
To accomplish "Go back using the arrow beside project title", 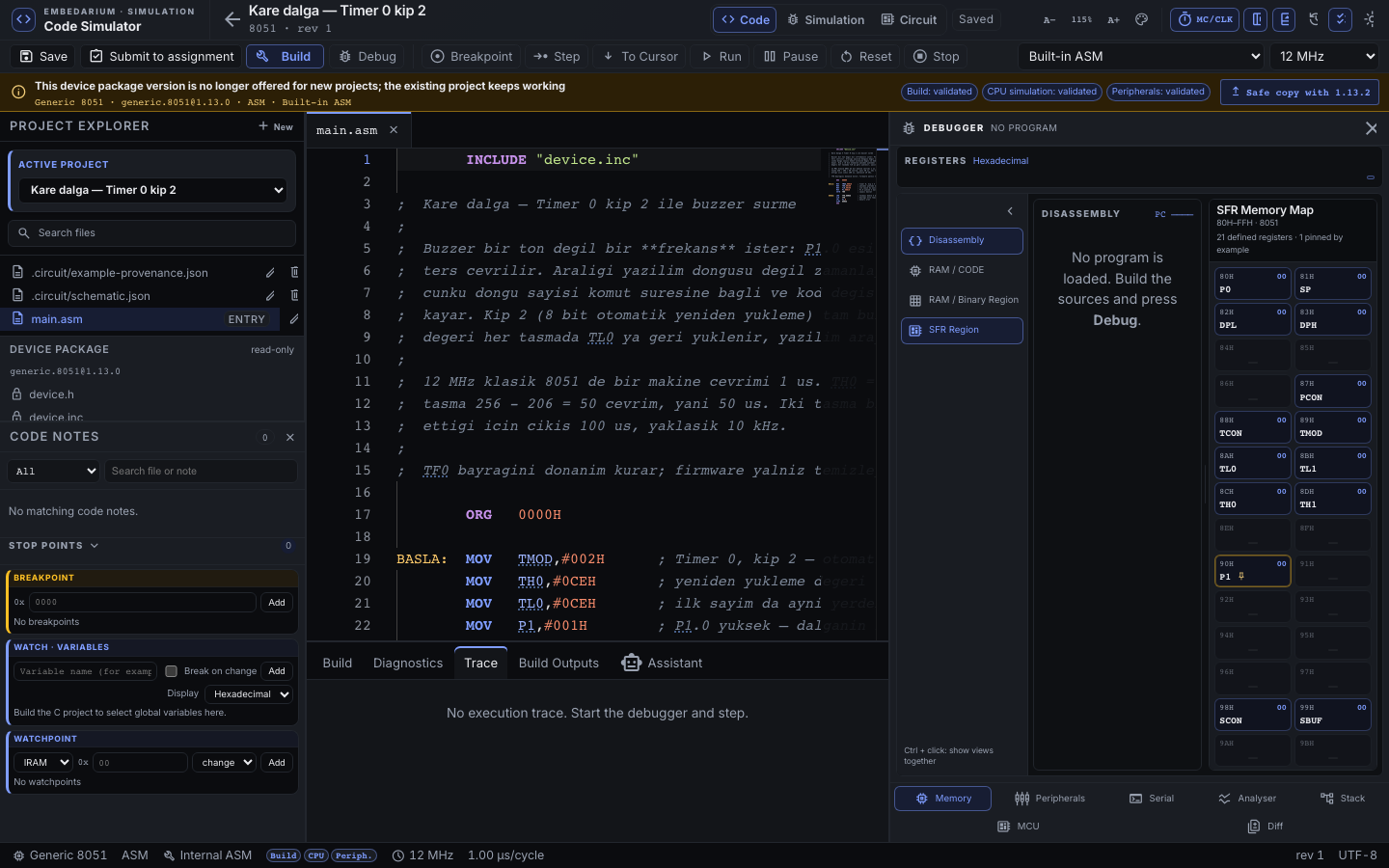I will [x=231, y=19].
